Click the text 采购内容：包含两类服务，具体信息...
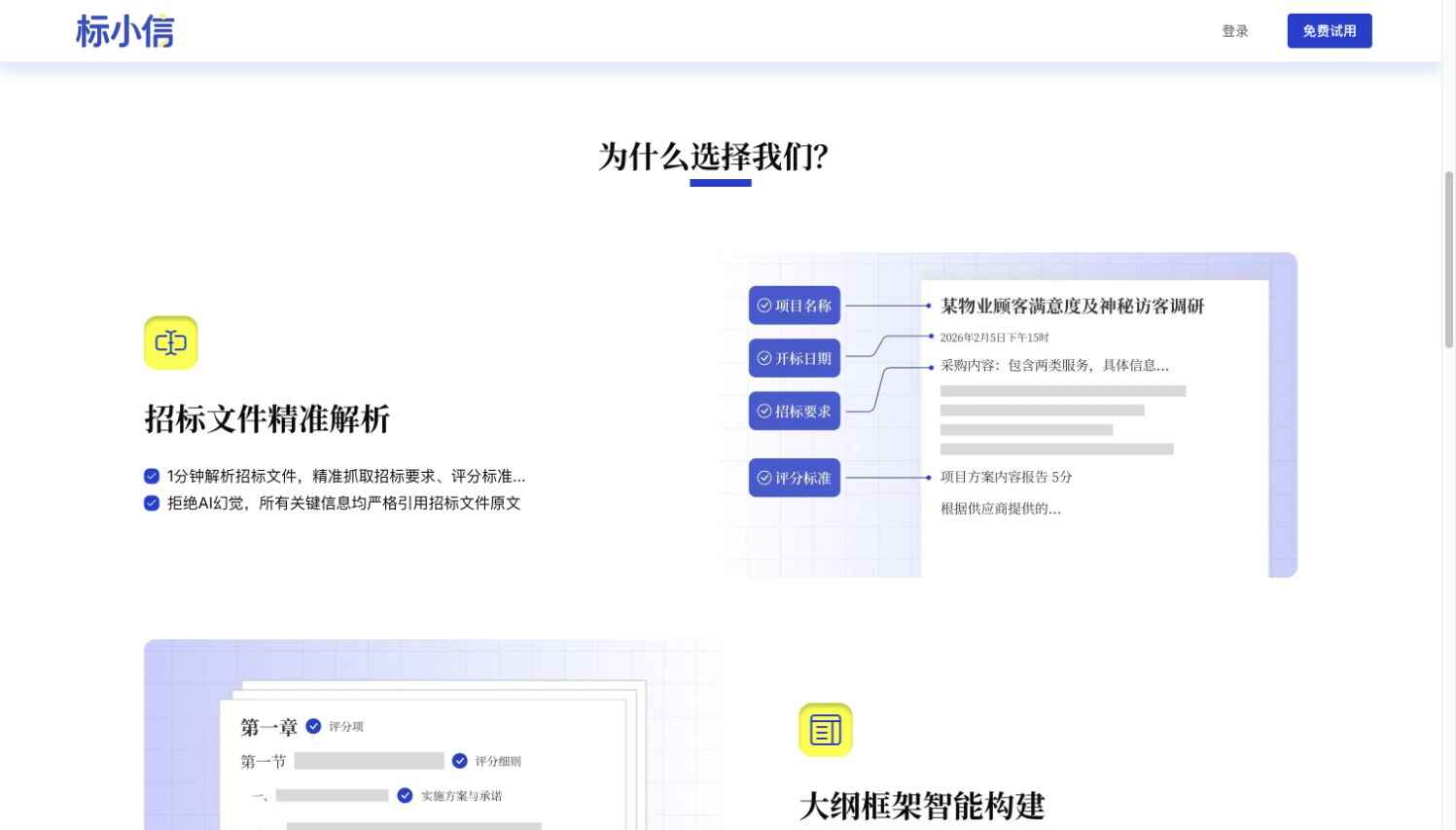The height and width of the screenshot is (830, 1456). click(1054, 366)
